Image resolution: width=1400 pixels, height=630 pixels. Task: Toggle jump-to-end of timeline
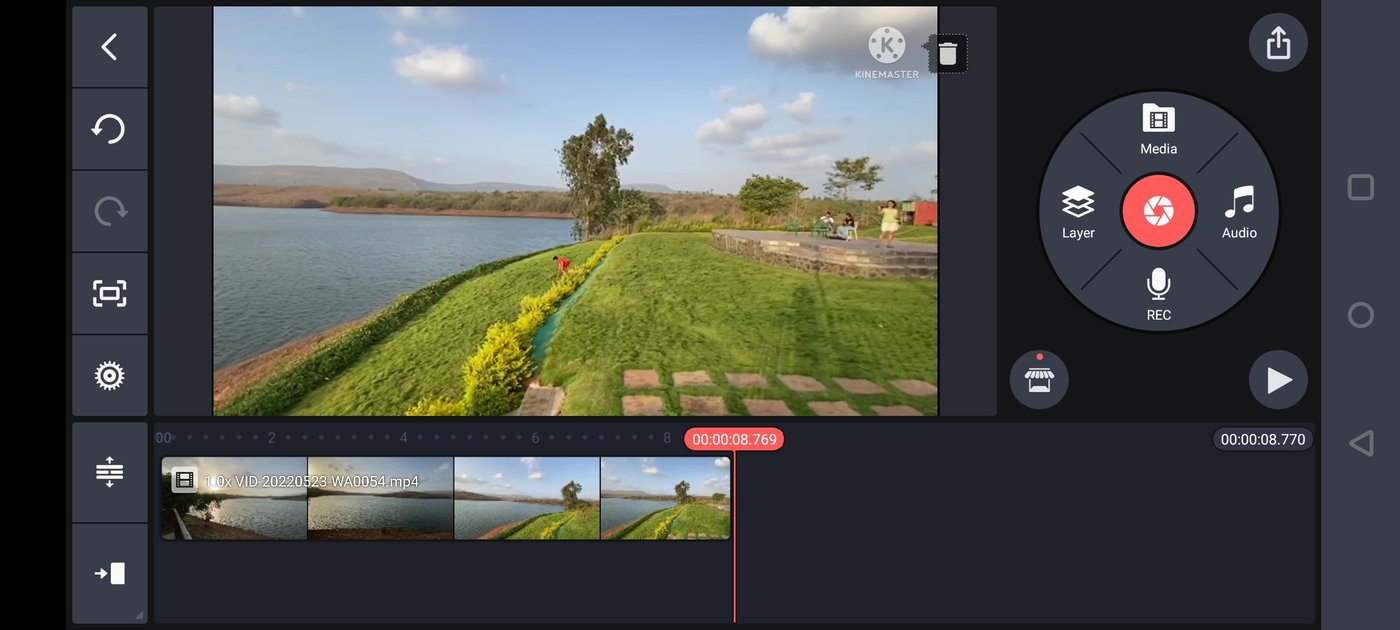tap(109, 572)
